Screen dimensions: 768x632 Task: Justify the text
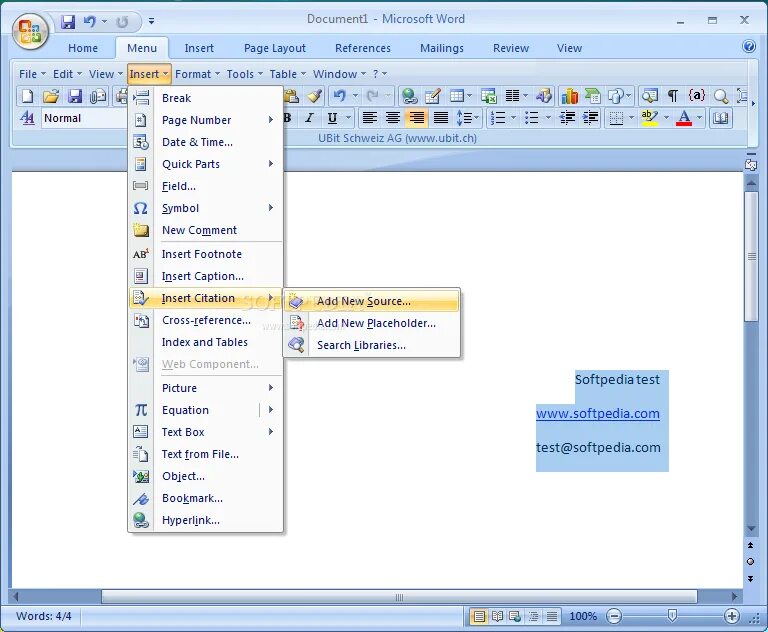[440, 118]
